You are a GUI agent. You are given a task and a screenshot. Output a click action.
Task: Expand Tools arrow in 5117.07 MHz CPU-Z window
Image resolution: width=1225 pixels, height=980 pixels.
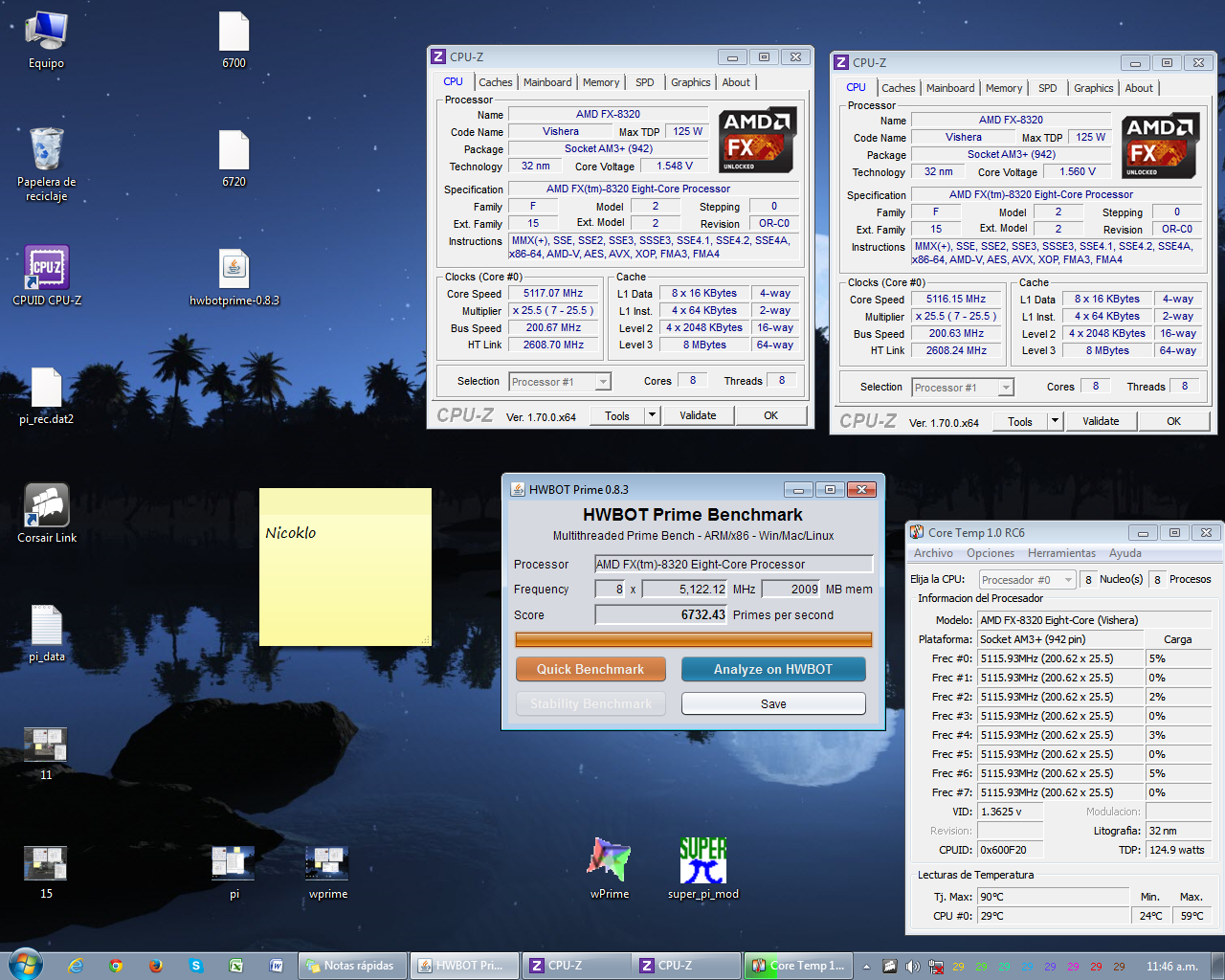(653, 415)
